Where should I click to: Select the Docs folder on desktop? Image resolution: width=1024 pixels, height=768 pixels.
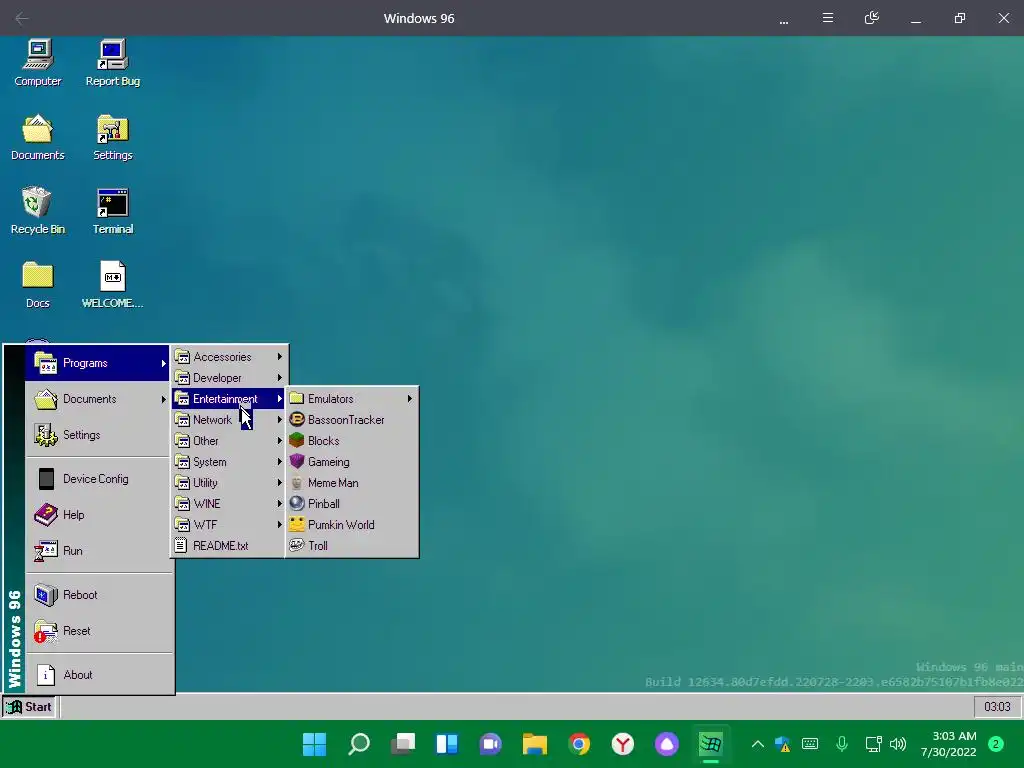pos(37,285)
